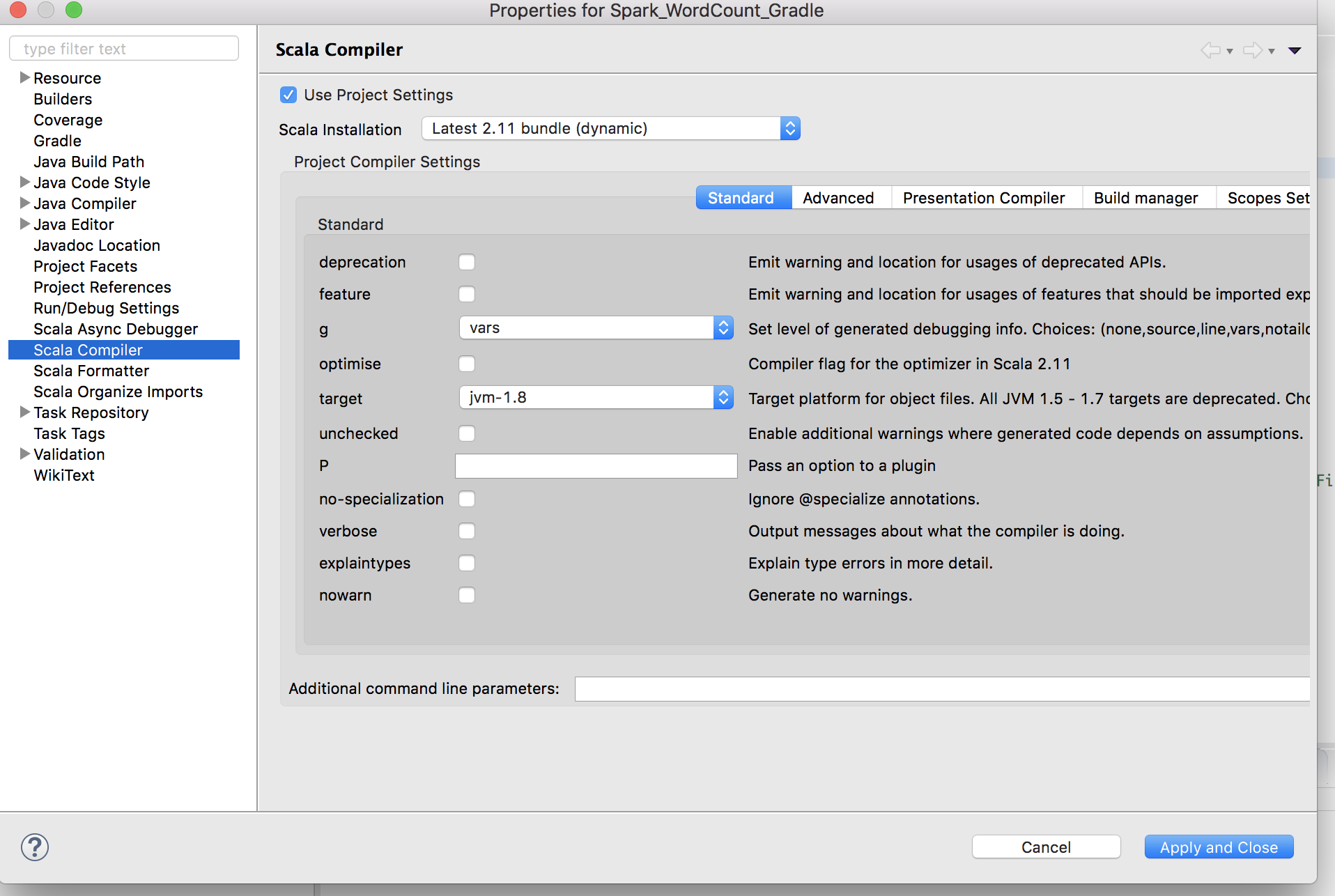Open the target jvm-1.8 dropdown
The height and width of the screenshot is (896, 1335).
click(x=596, y=397)
